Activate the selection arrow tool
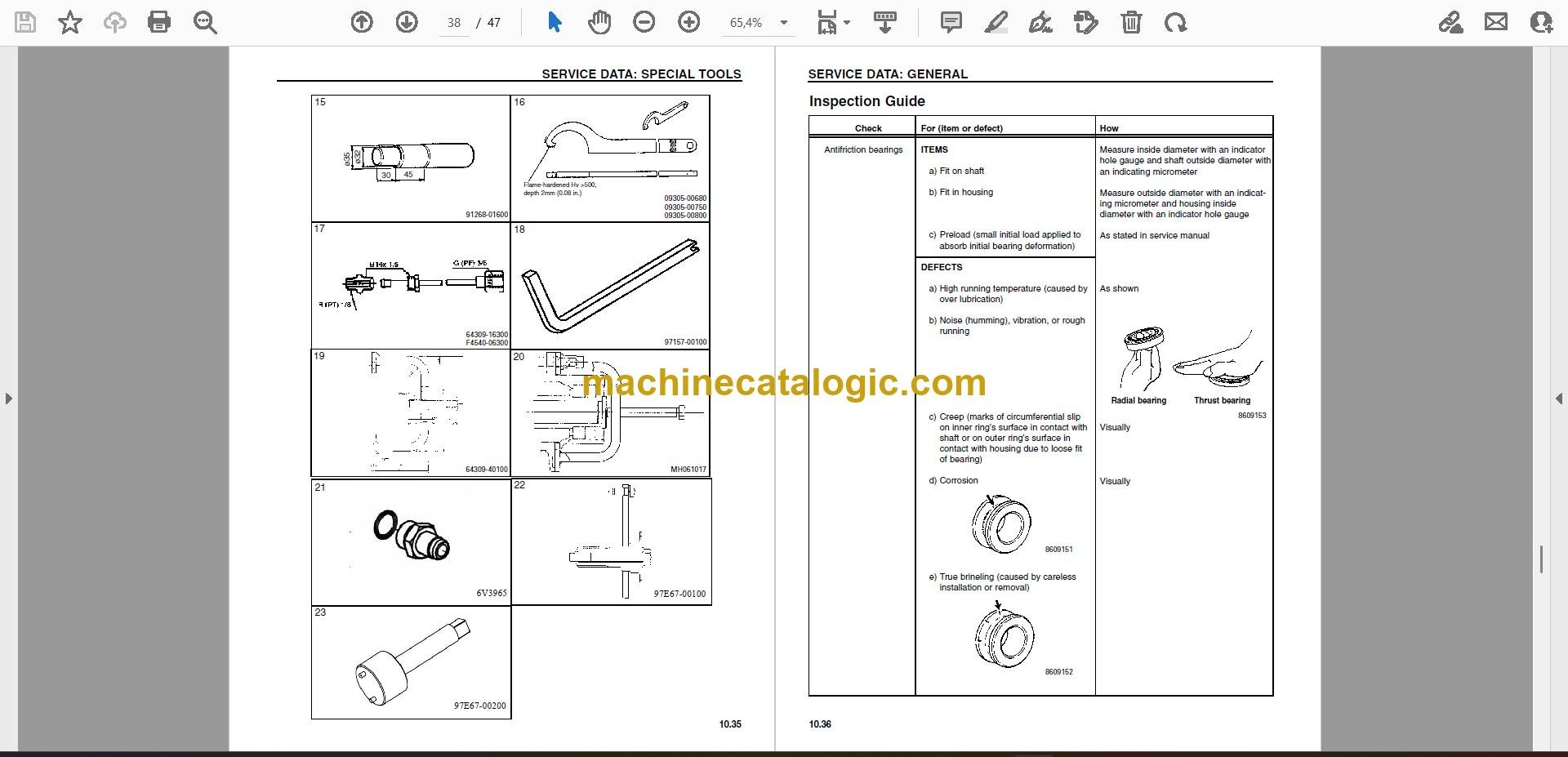The width and height of the screenshot is (1568, 757). [555, 23]
